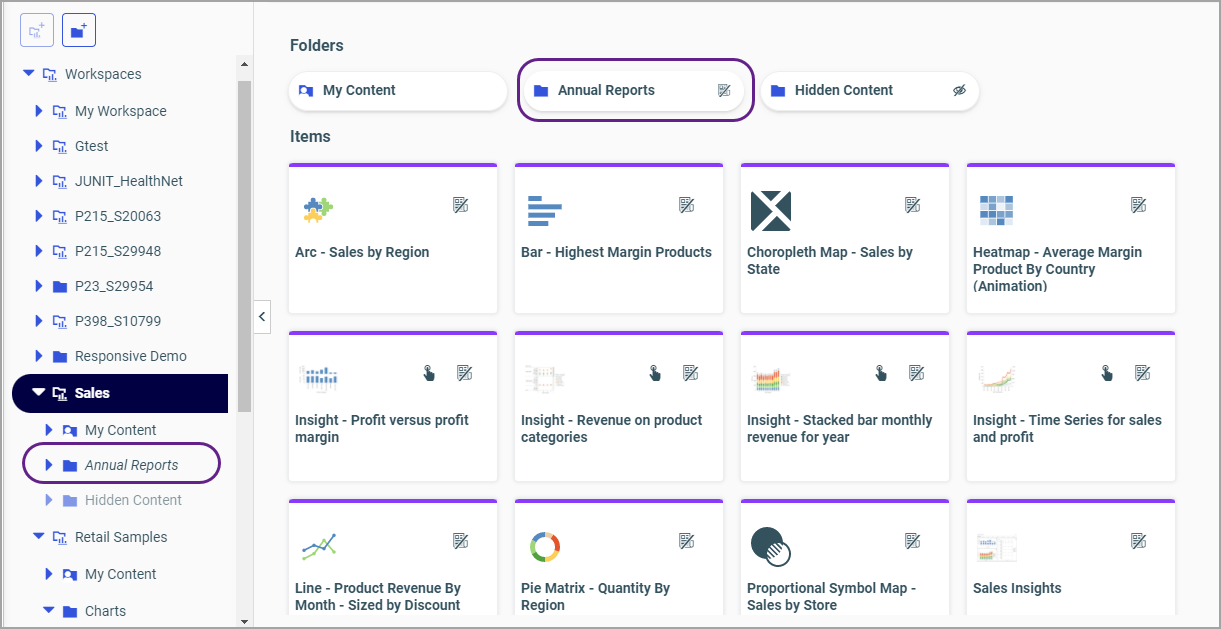Click unpublished status icon on Sales Insights
The image size is (1221, 629).
1138,541
